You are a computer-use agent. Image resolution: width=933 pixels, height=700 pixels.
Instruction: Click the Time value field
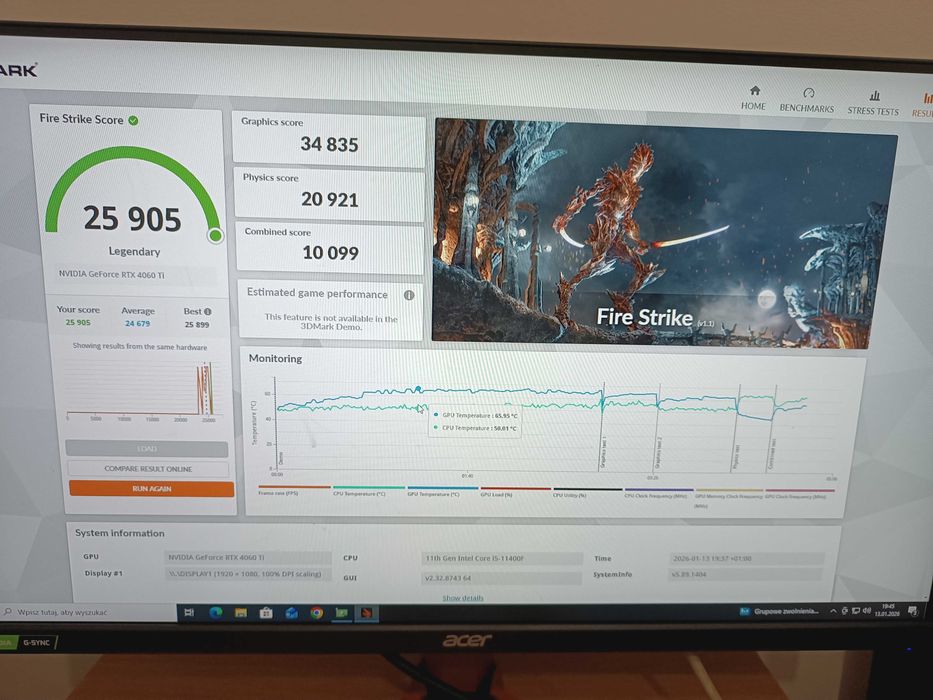point(747,558)
